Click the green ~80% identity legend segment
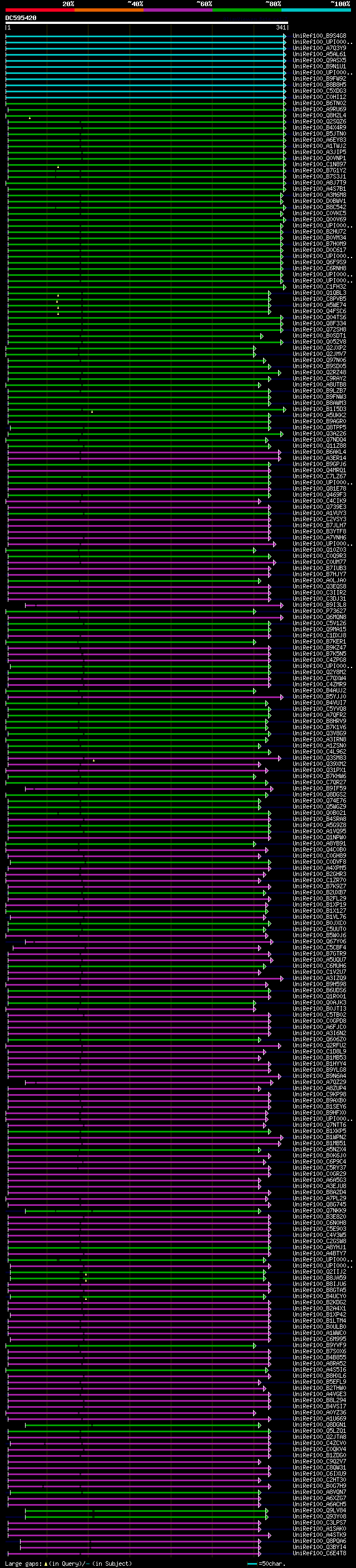This screenshot has width=356, height=1568. (247, 10)
